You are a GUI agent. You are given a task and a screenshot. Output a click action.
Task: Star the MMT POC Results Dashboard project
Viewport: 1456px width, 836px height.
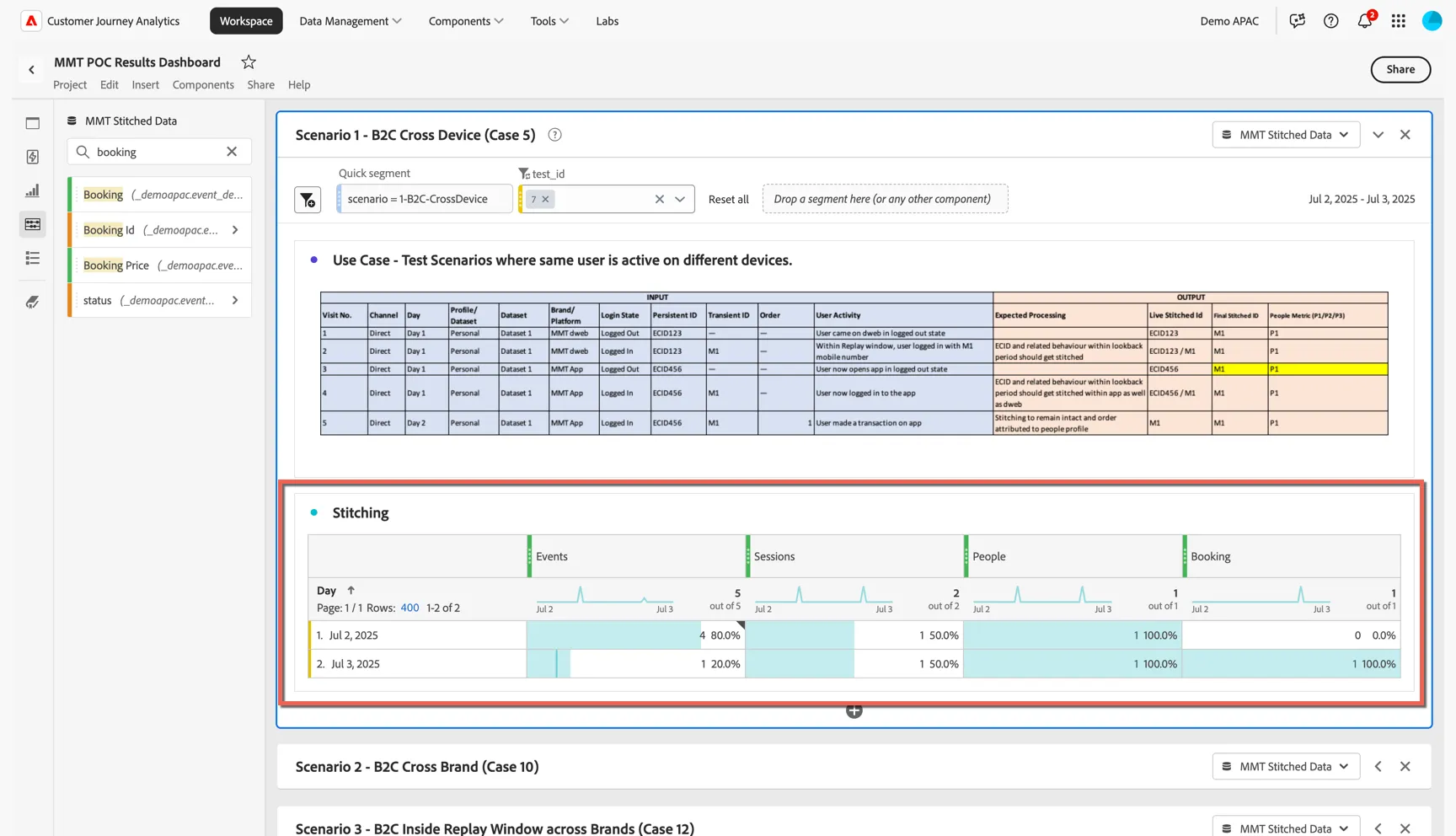tap(249, 62)
